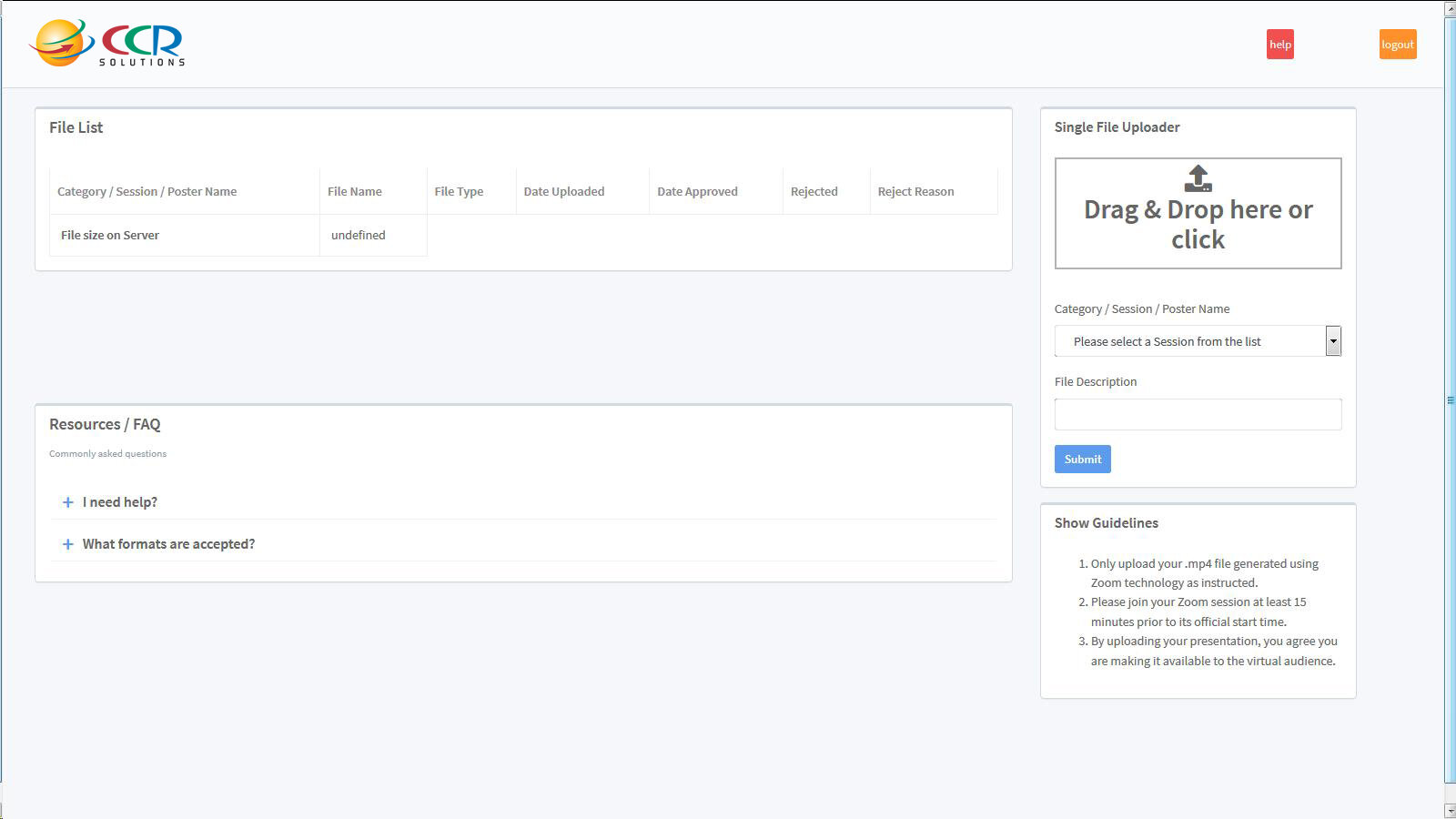Image resolution: width=1456 pixels, height=819 pixels.
Task: Click the blue Submit button
Action: pos(1082,459)
